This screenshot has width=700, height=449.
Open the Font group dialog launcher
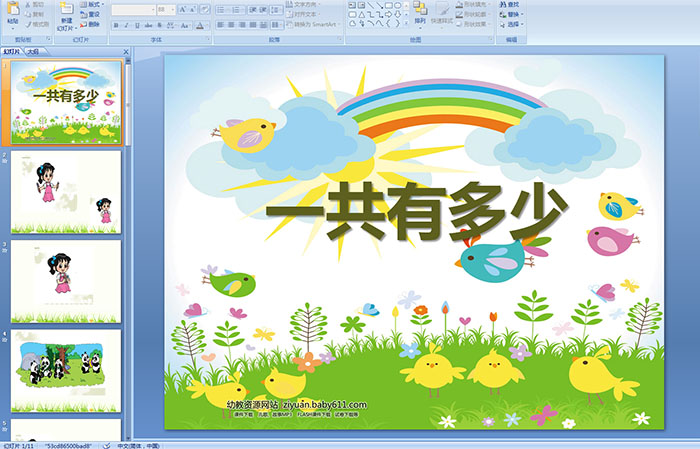[x=208, y=39]
